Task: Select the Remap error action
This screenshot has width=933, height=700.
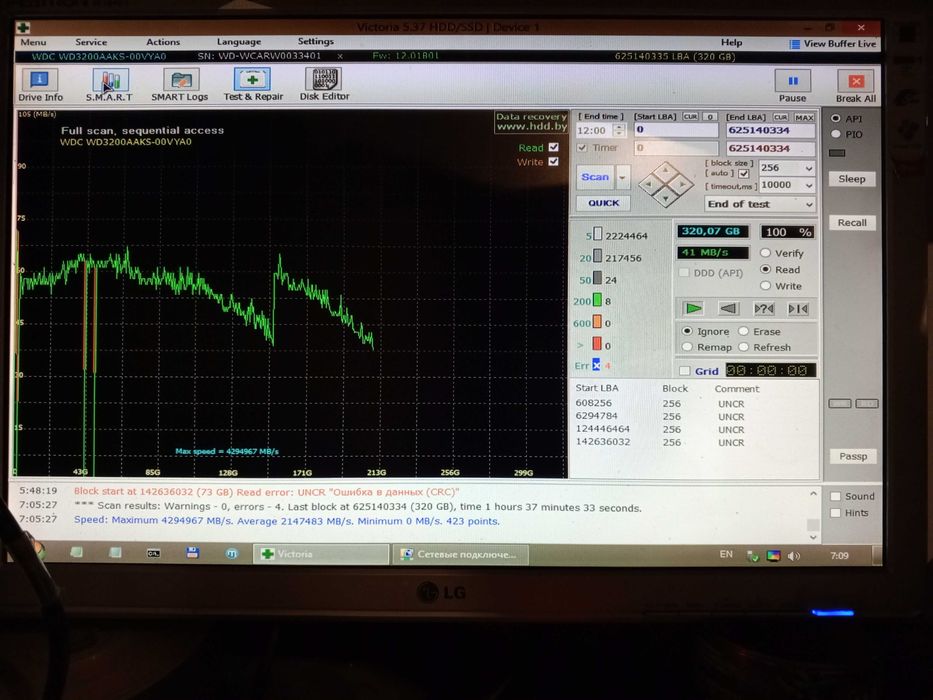Action: pyautogui.click(x=687, y=347)
